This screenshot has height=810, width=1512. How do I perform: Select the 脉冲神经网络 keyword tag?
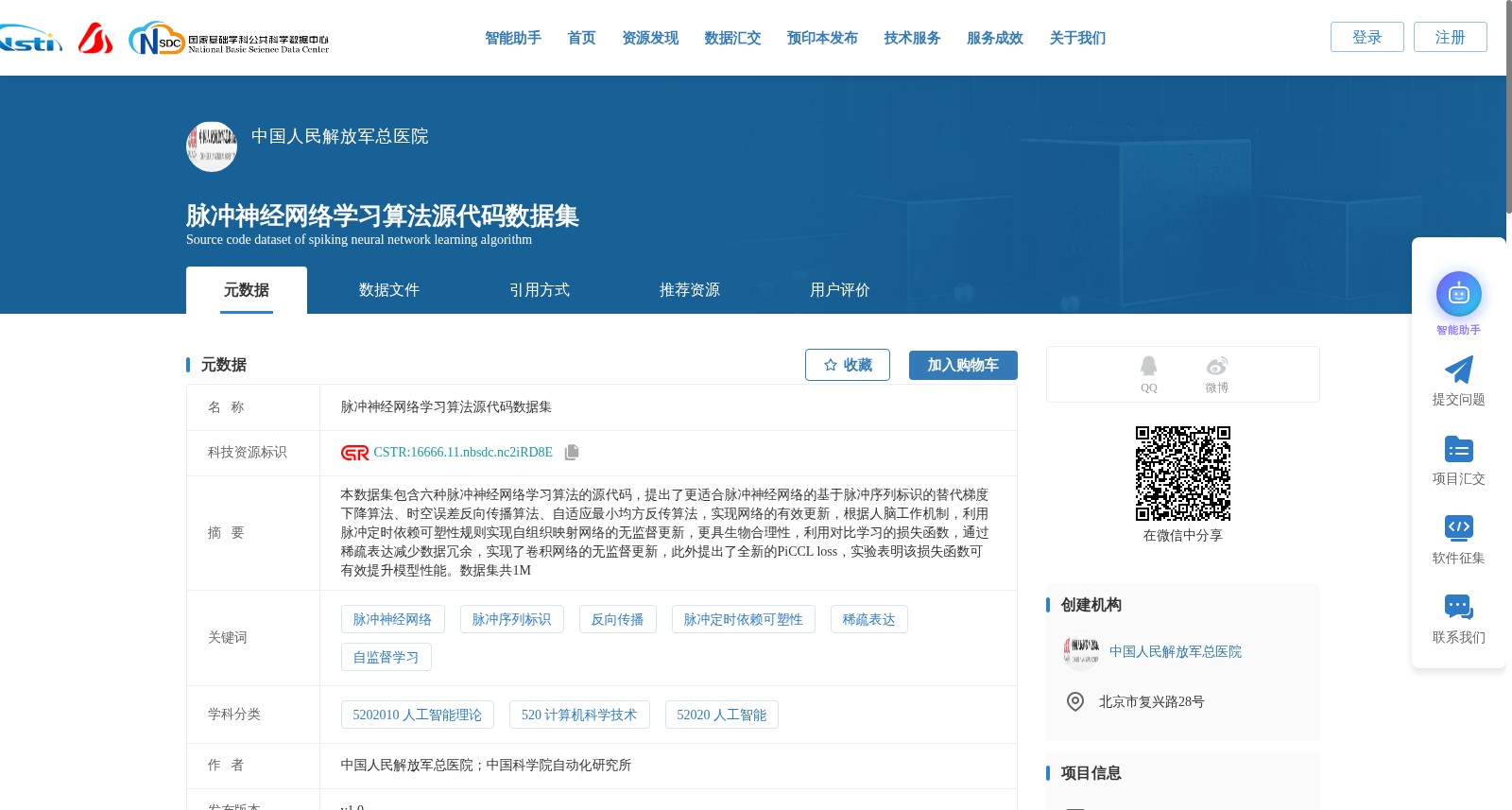[x=392, y=619]
